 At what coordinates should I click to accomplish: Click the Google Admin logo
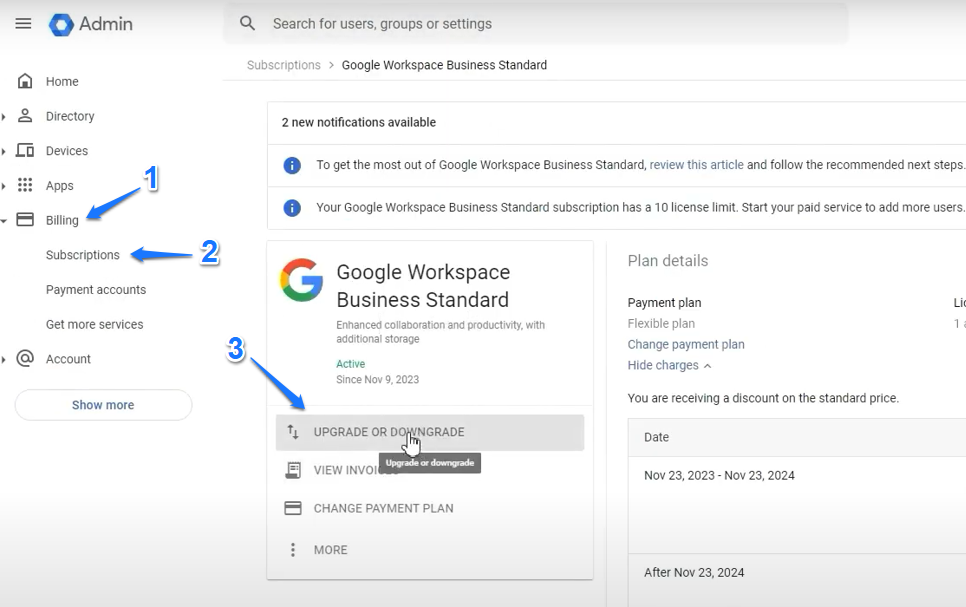point(61,24)
